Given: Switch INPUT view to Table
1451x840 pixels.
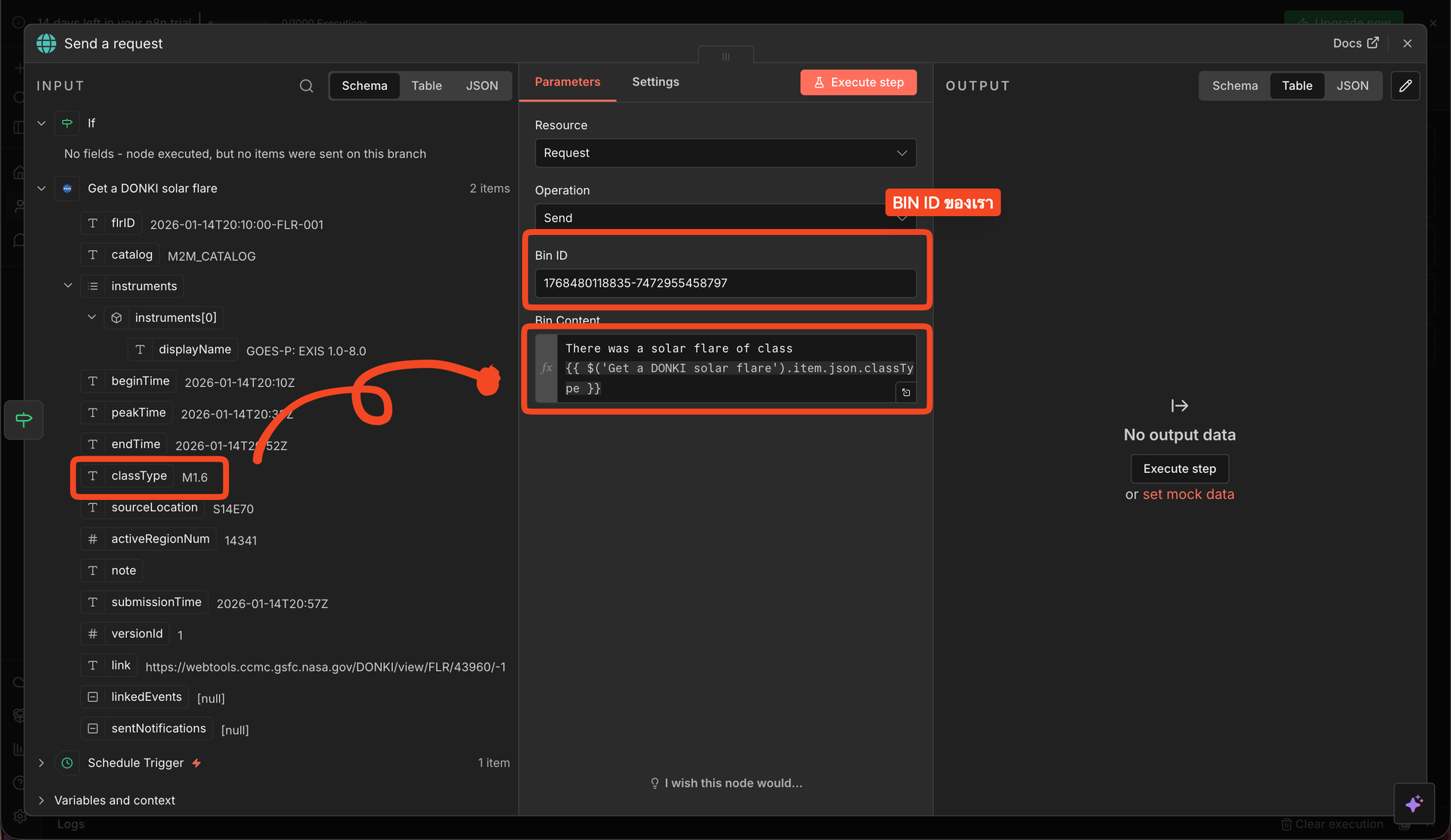Looking at the screenshot, I should pos(426,86).
